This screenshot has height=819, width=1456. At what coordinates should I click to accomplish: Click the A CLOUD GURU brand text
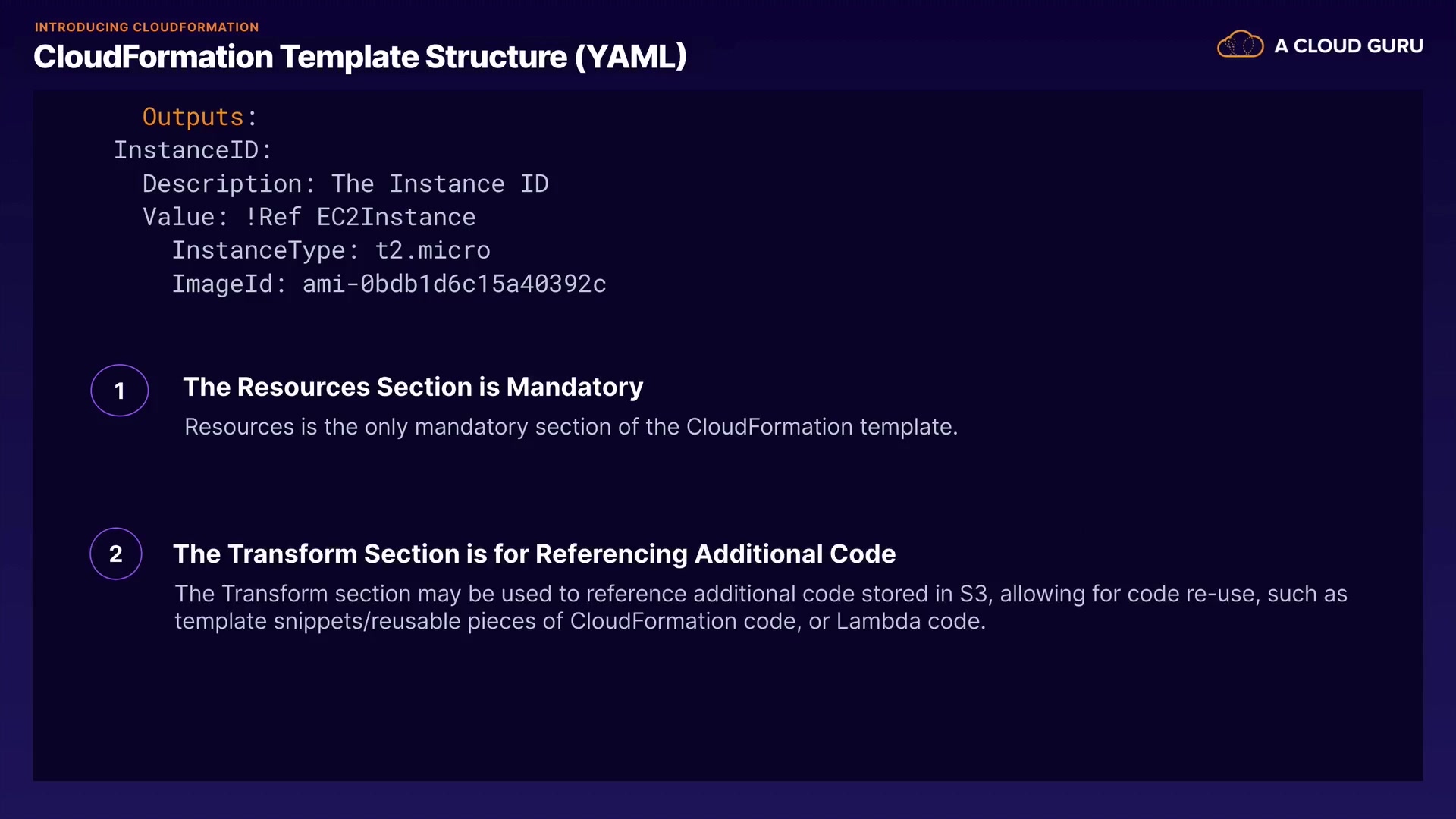[1348, 46]
